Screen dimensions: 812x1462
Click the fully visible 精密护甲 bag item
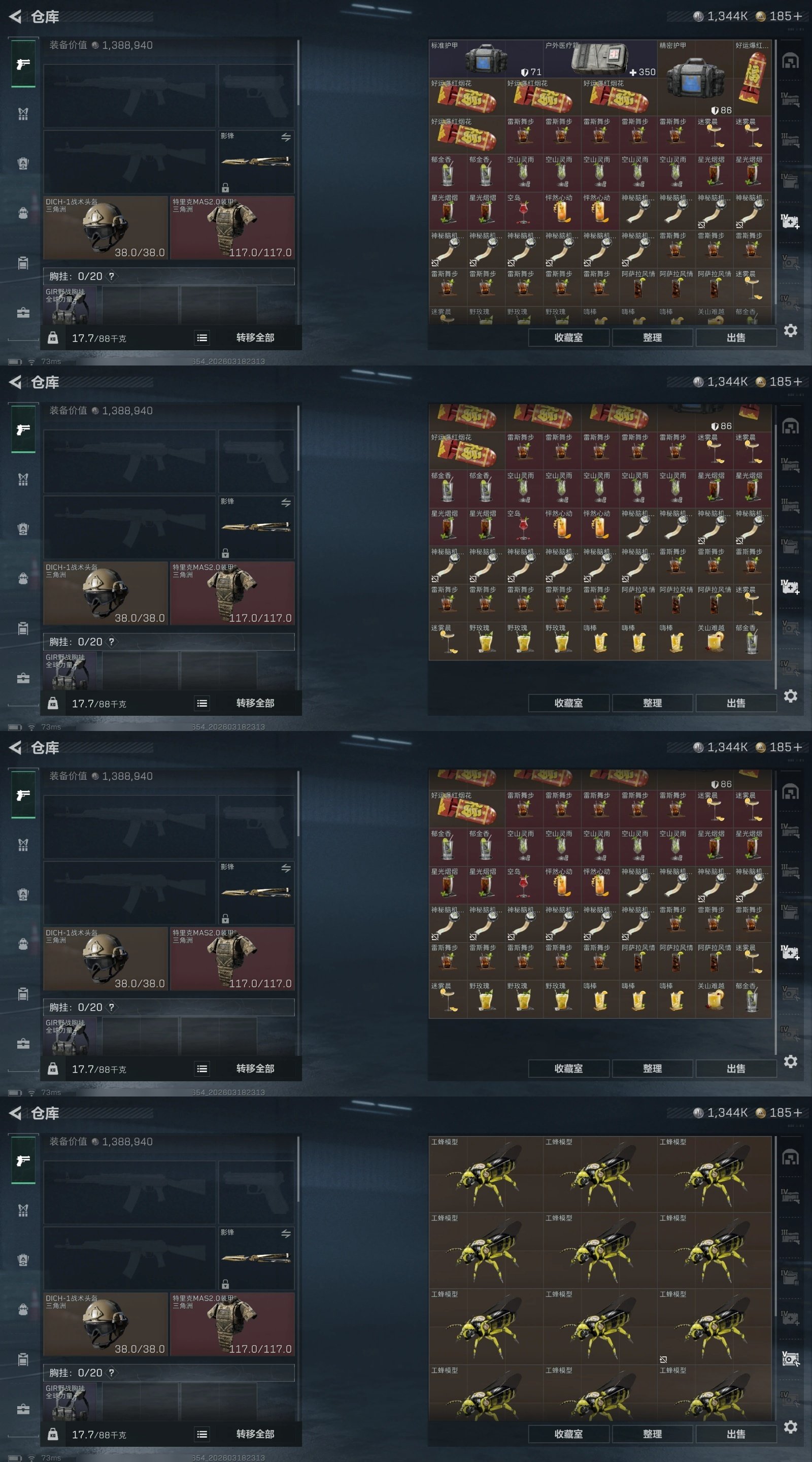pos(695,78)
